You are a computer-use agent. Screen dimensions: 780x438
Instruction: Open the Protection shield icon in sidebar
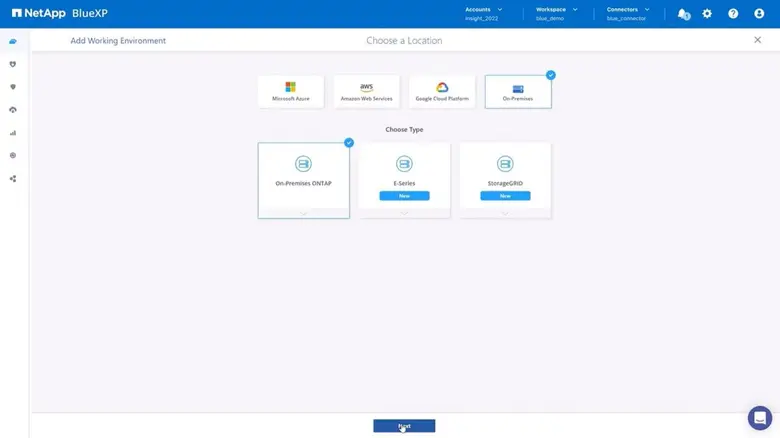13,64
